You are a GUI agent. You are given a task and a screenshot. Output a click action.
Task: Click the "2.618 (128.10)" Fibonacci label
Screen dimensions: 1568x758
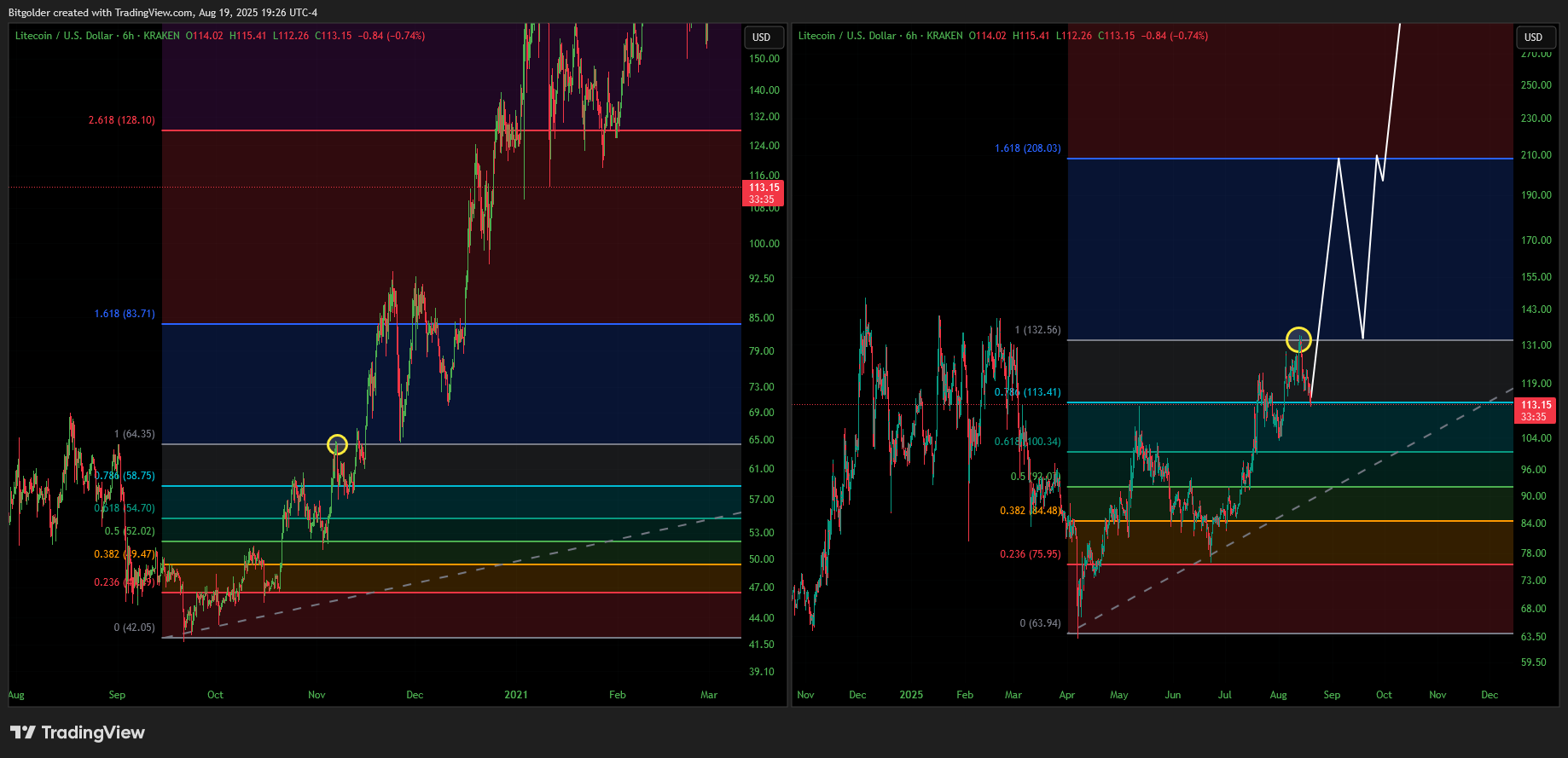122,120
